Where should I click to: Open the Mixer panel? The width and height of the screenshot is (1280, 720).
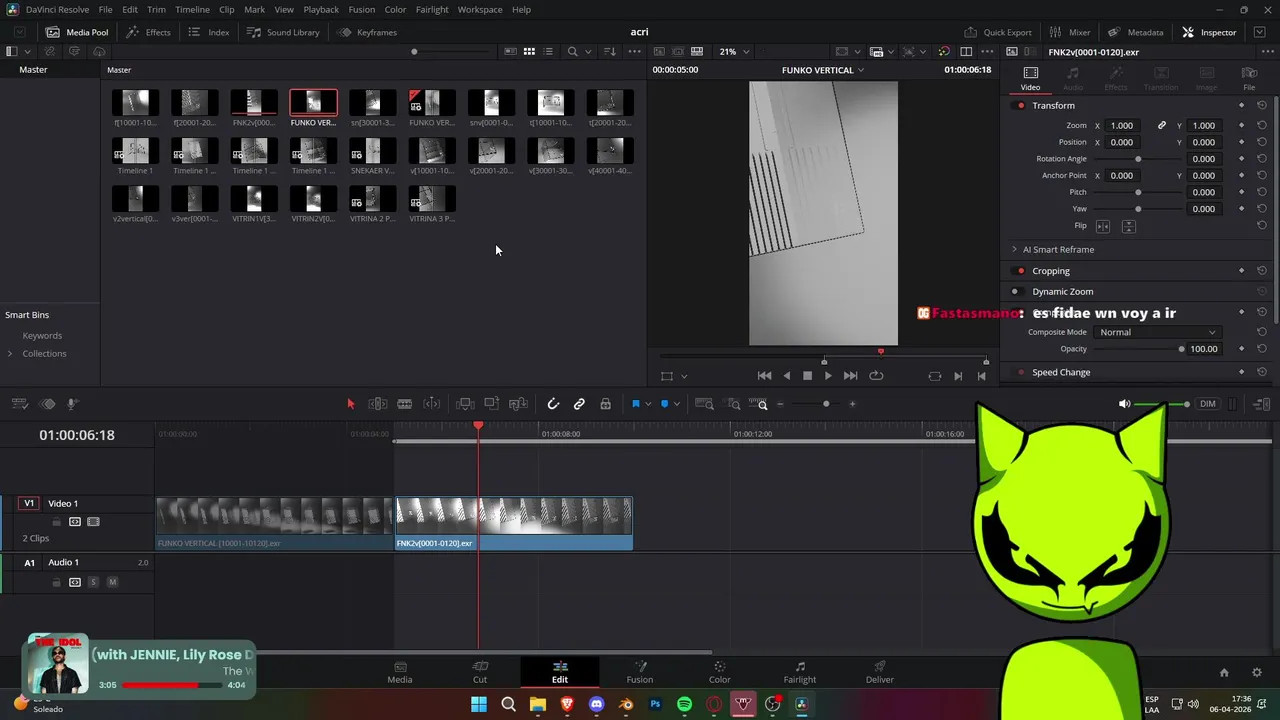[1070, 32]
